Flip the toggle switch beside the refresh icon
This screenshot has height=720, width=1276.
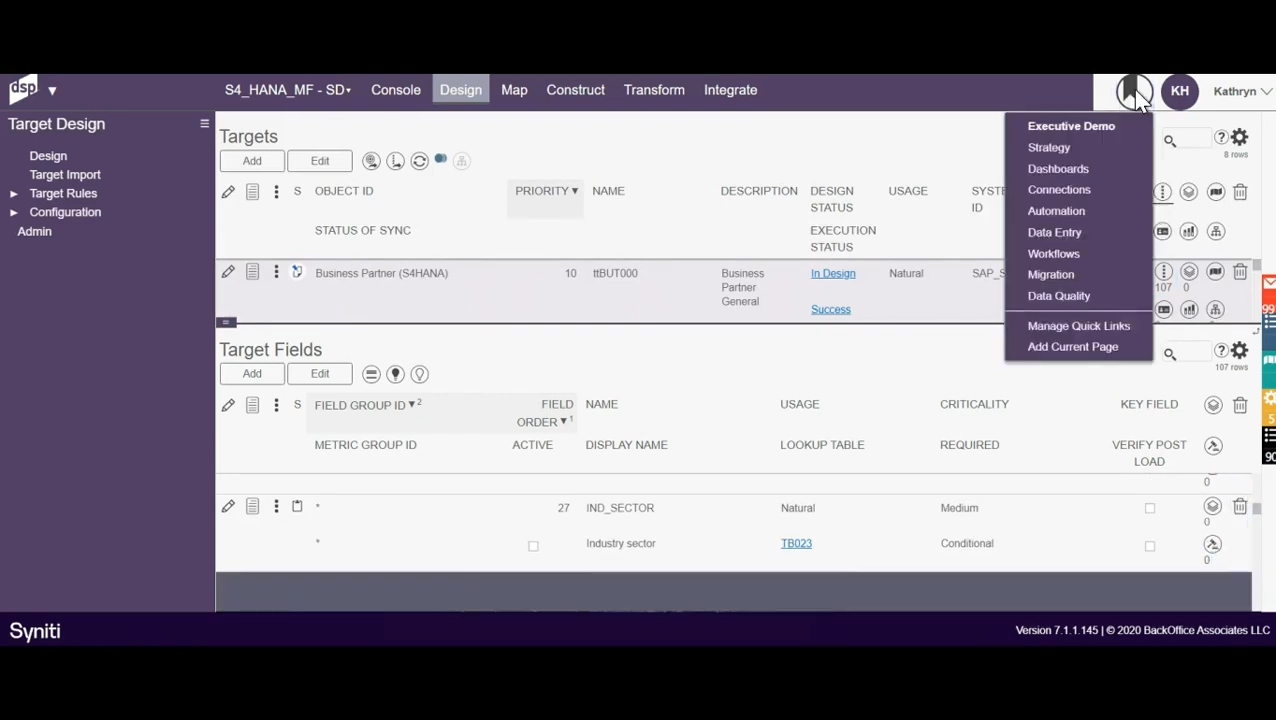tap(441, 158)
